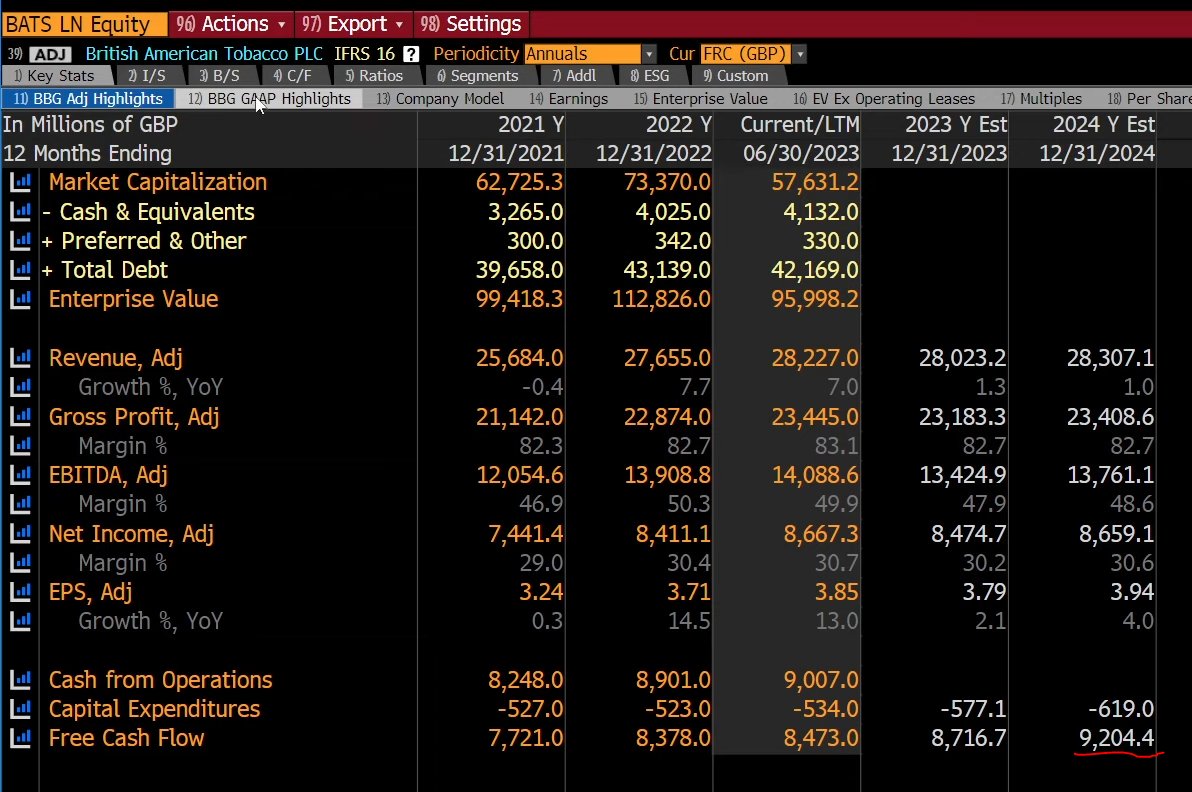Screen dimensions: 1192x792
Task: Open chart icon for Free Cash Flow row
Action: (x=21, y=738)
